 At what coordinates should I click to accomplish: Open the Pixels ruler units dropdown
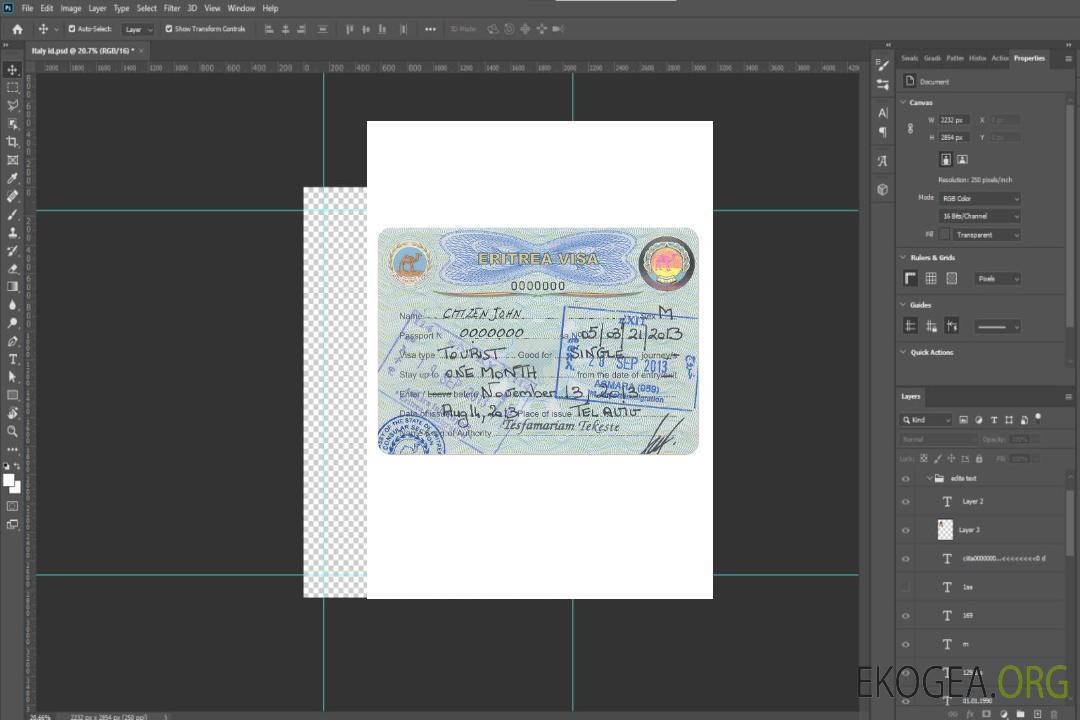click(997, 278)
